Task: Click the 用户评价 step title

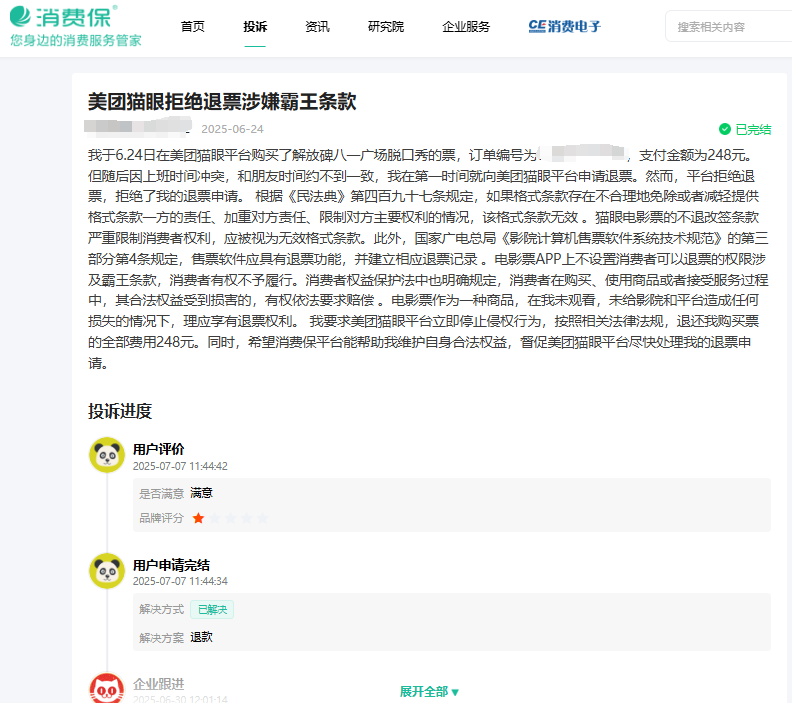Action: (158, 449)
